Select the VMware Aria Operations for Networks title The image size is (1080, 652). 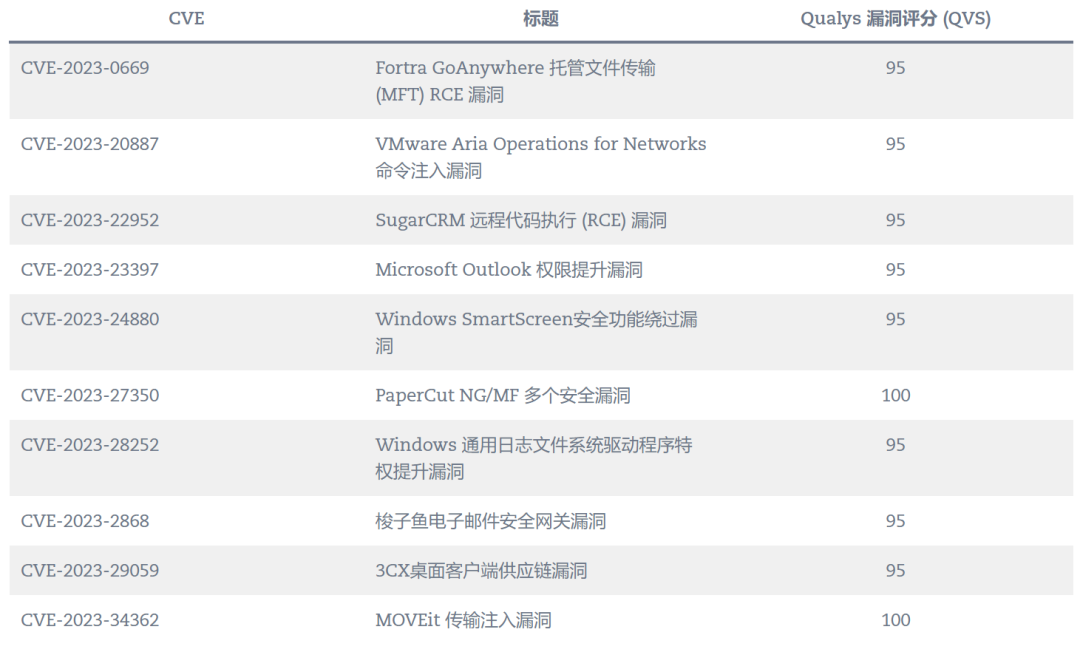[540, 144]
